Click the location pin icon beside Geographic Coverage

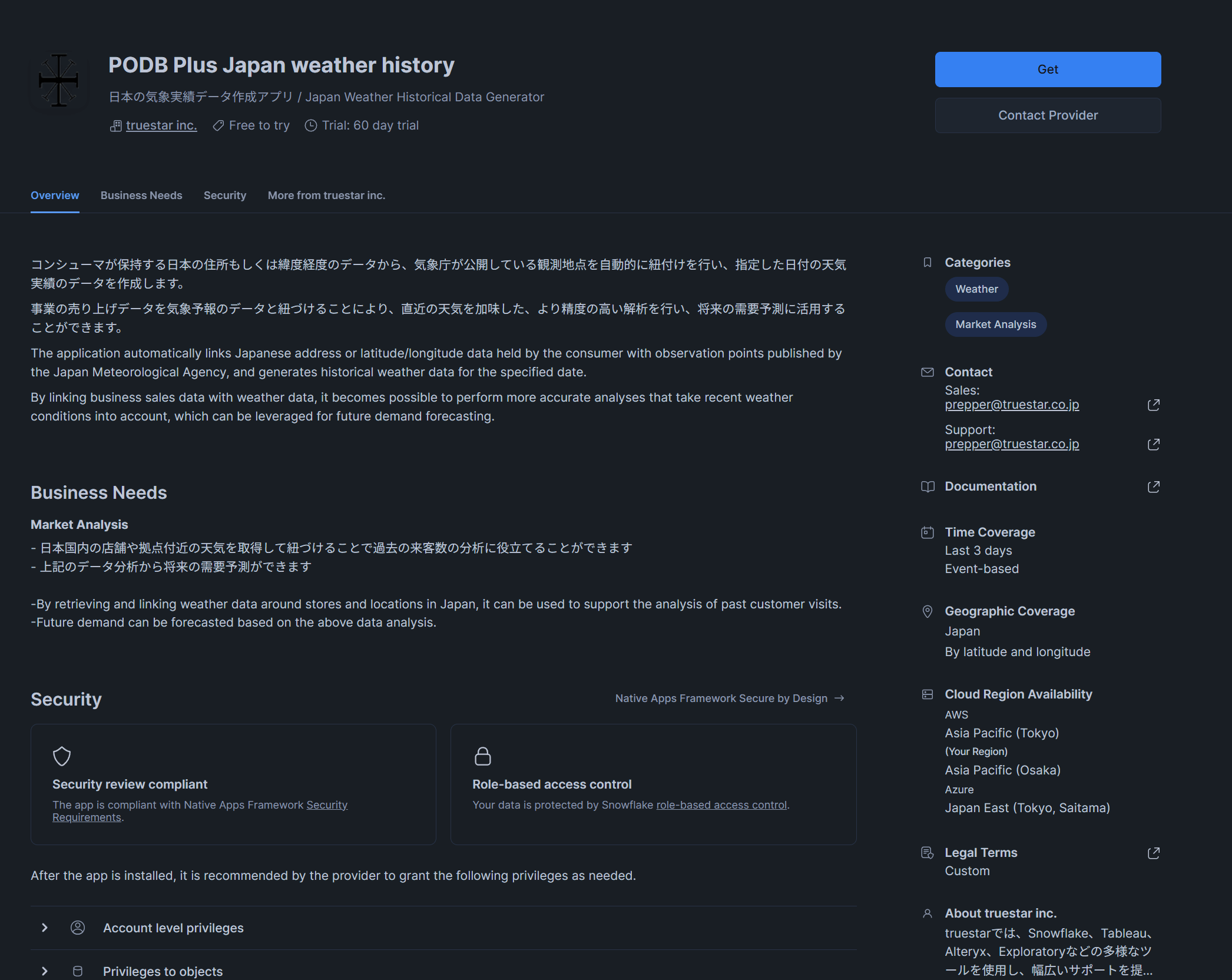(x=928, y=612)
